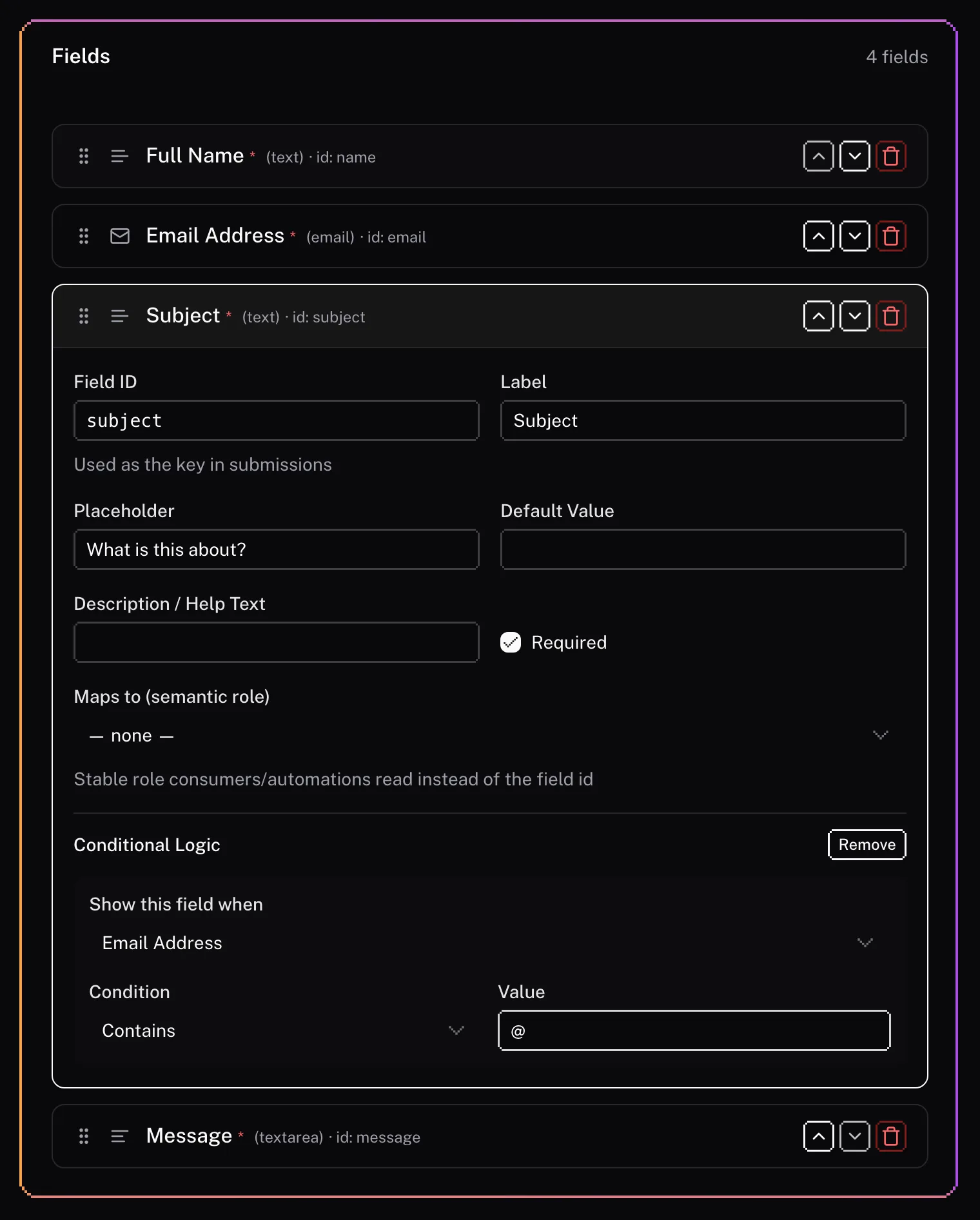The height and width of the screenshot is (1220, 980).
Task: Grab the drag handle for Full Name
Action: pos(83,156)
